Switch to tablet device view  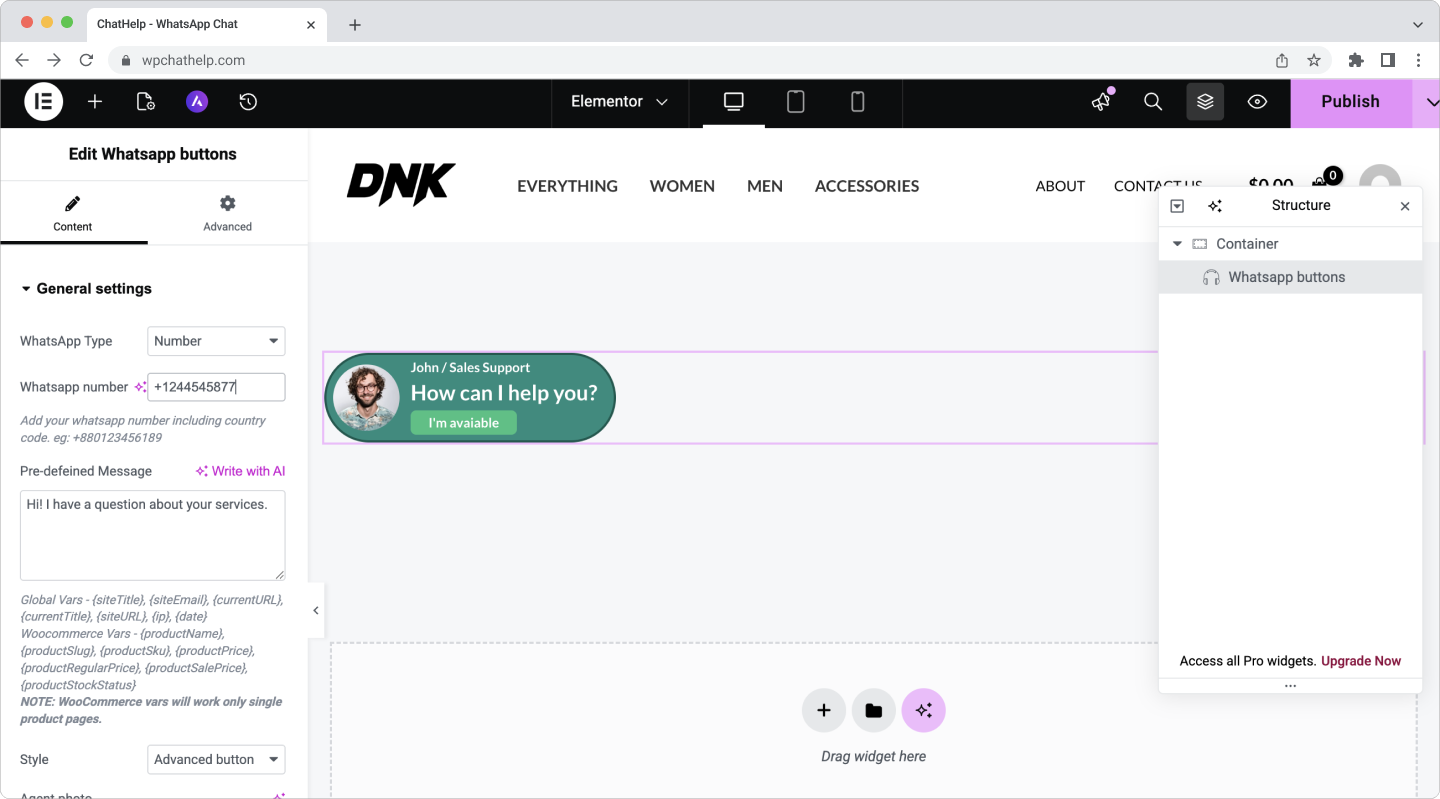(796, 102)
